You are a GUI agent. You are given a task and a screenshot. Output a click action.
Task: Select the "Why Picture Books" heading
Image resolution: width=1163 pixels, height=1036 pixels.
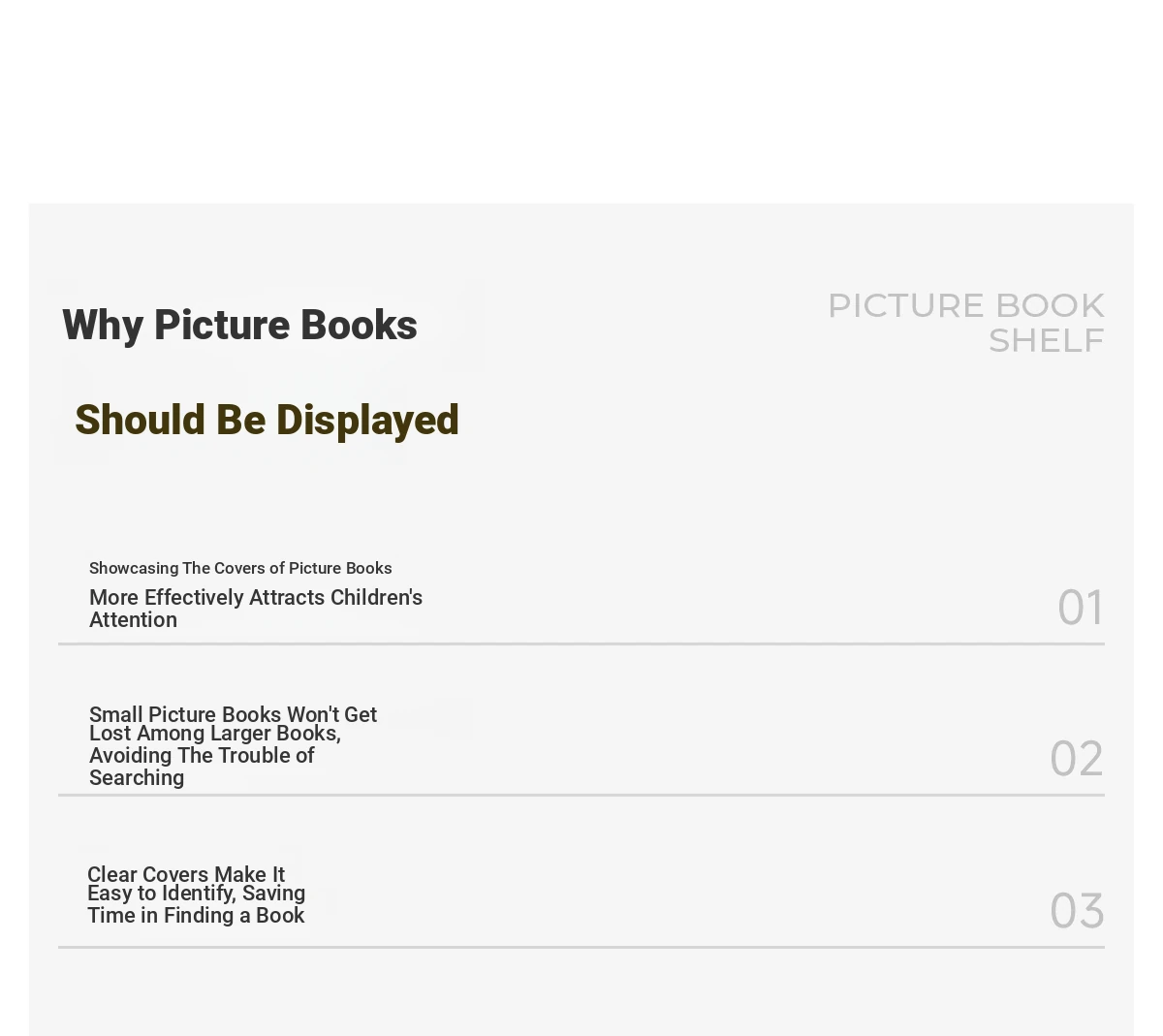(x=239, y=326)
